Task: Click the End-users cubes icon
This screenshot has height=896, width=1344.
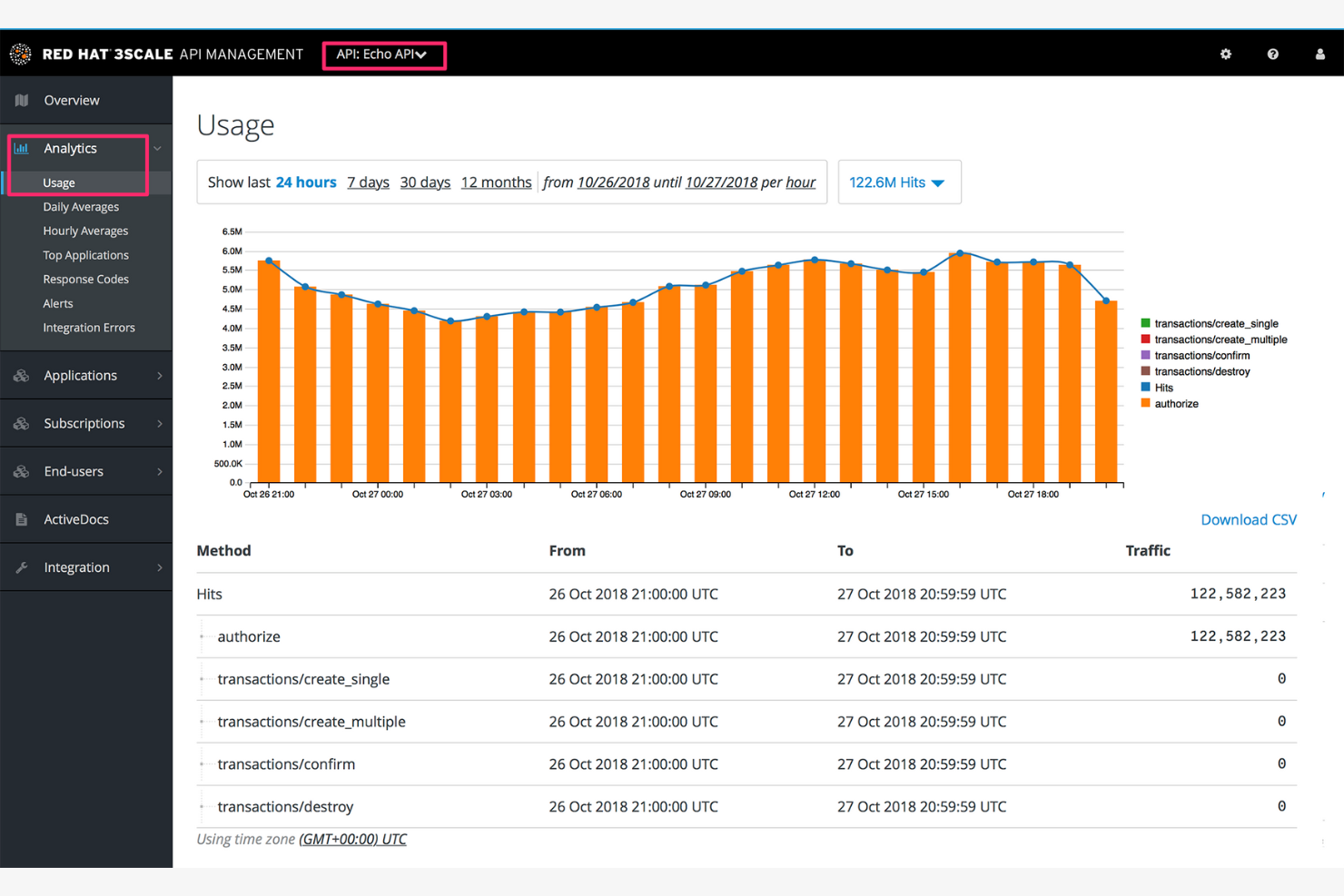Action: [x=22, y=472]
